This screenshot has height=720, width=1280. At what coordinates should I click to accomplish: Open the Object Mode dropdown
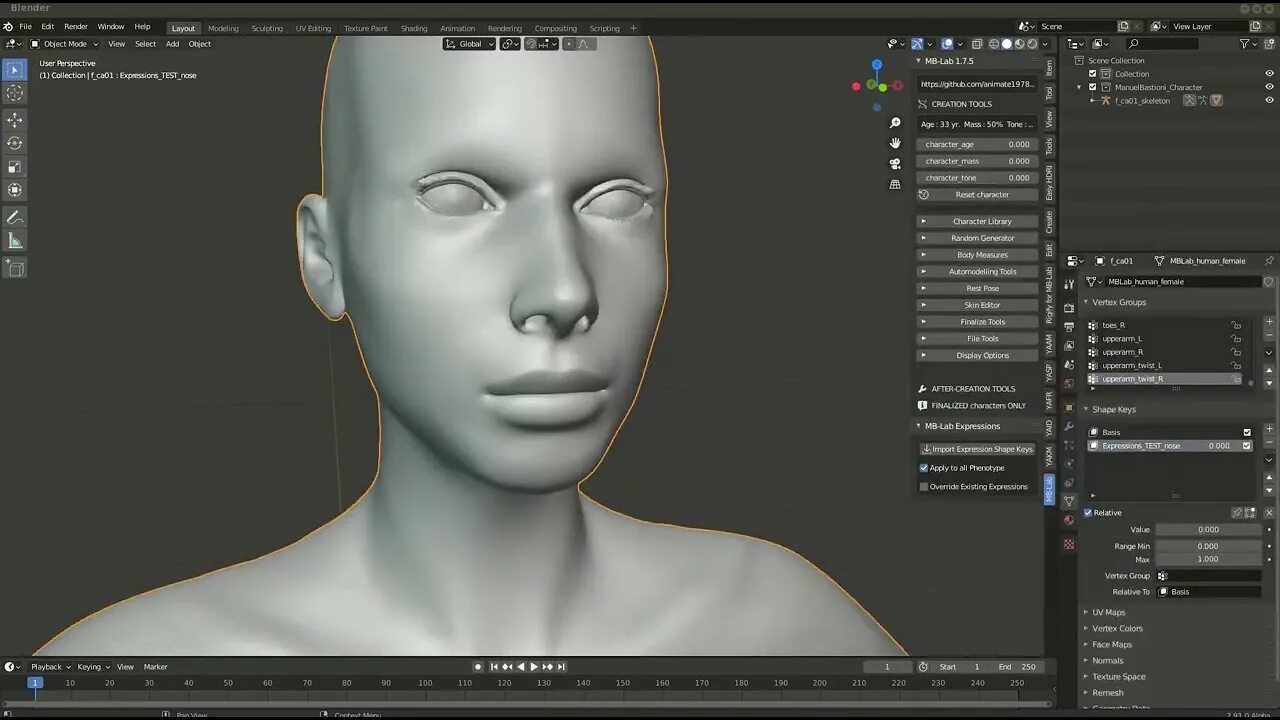(65, 44)
